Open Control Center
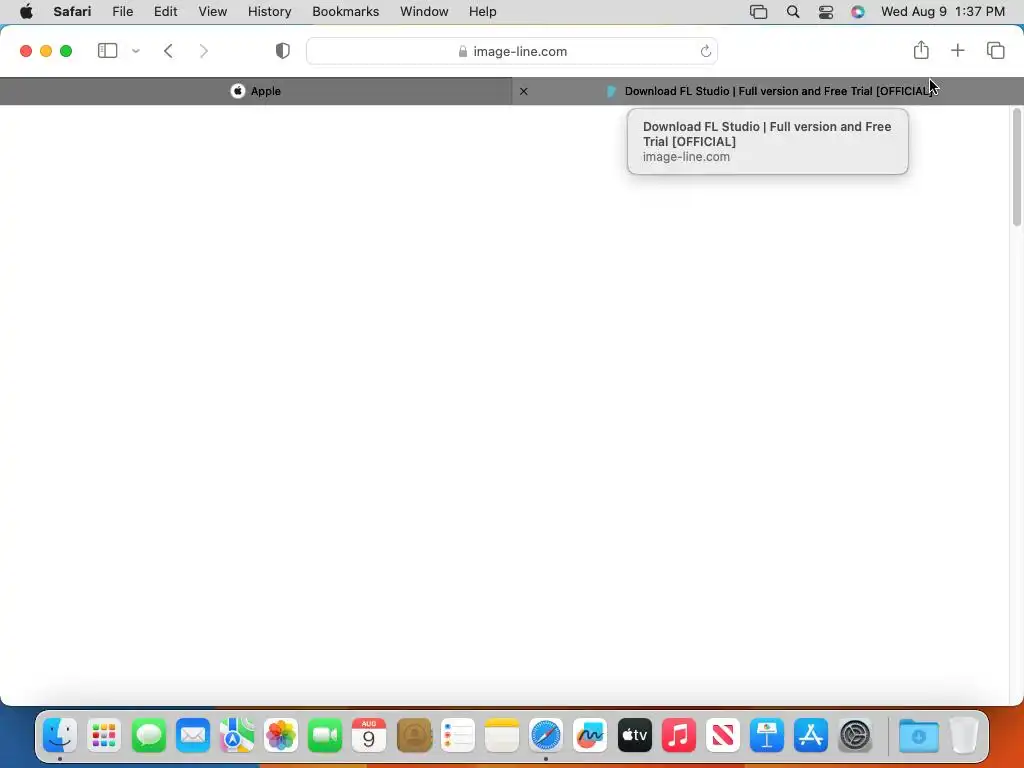The width and height of the screenshot is (1024, 768). [825, 12]
